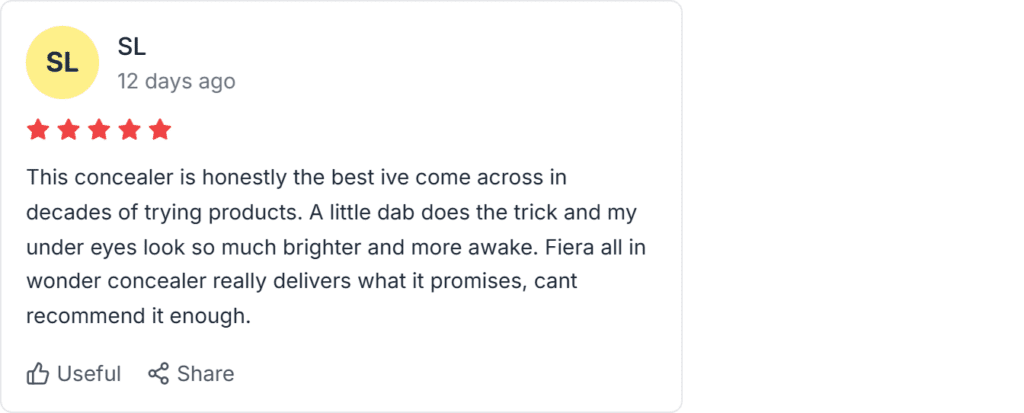Open reviewer name SL beside avatar

[132, 46]
